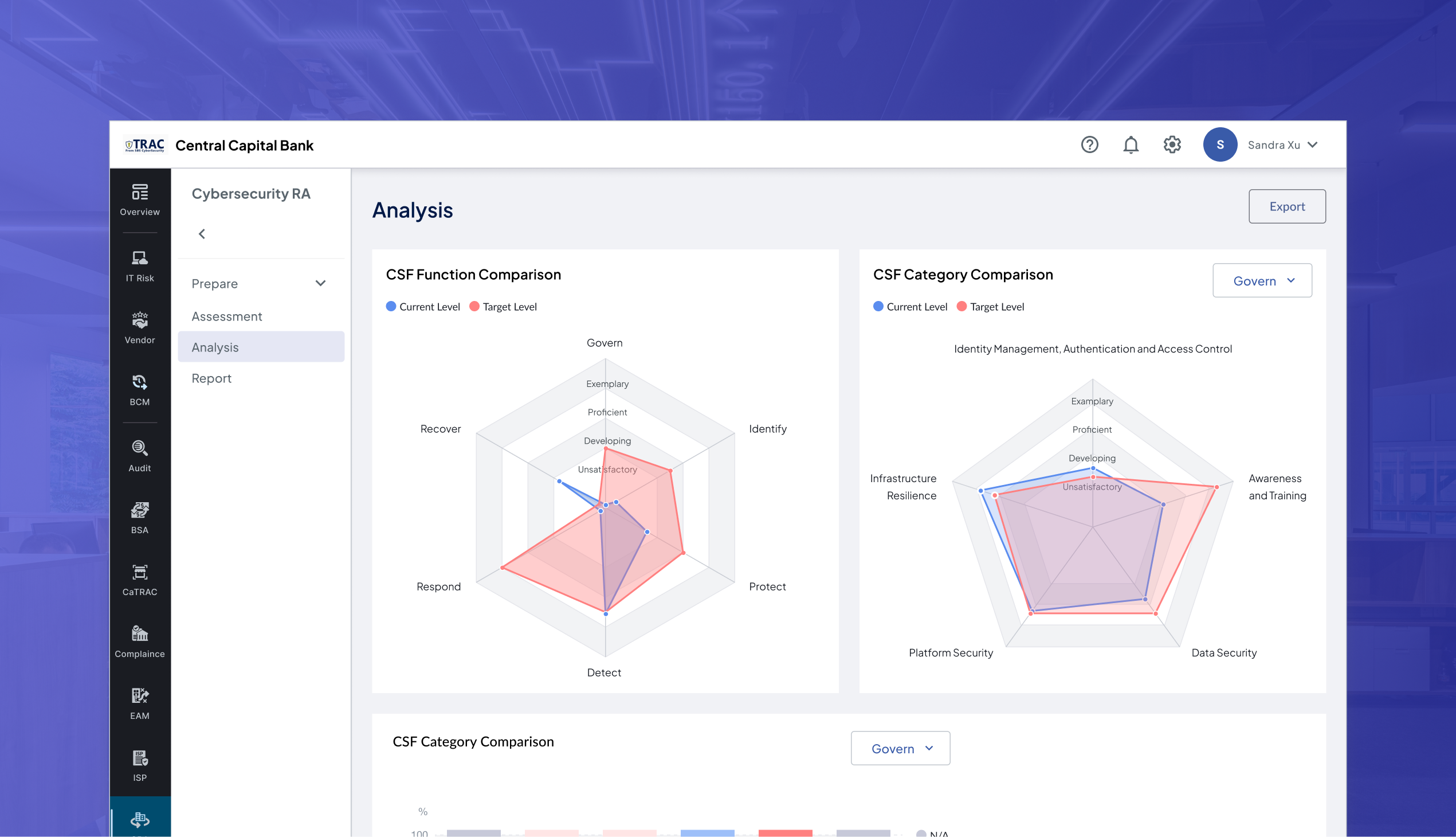
Task: Select the BSA sidebar icon
Action: click(x=140, y=517)
